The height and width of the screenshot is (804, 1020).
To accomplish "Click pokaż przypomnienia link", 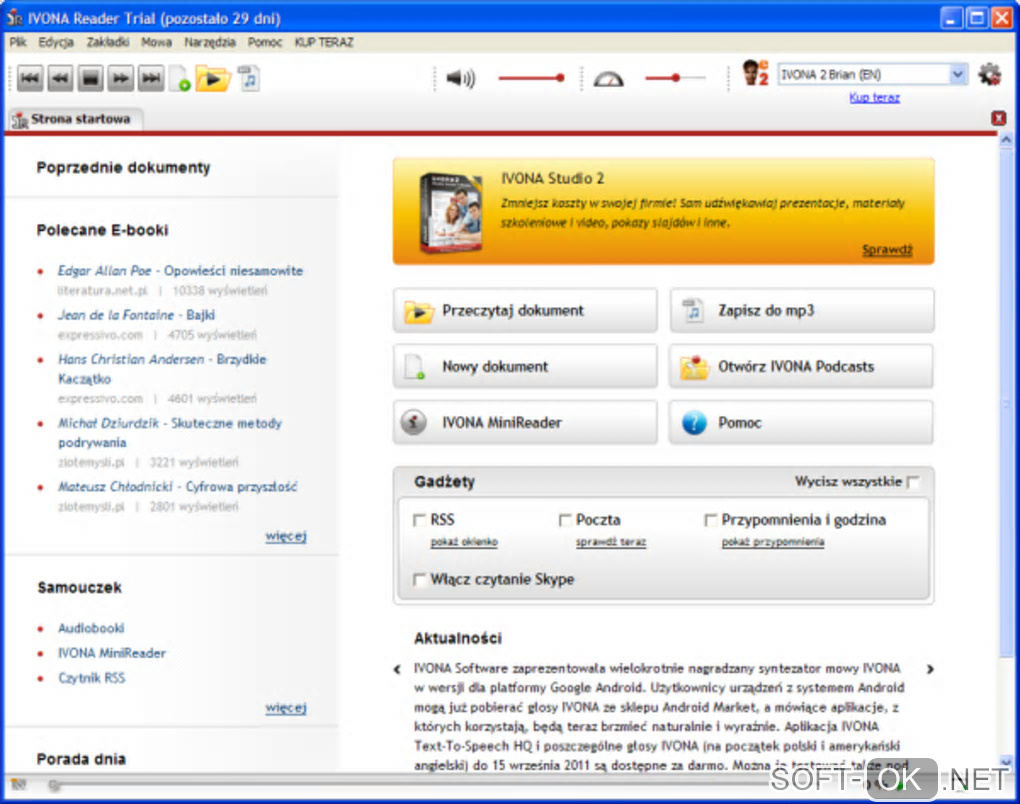I will pyautogui.click(x=773, y=542).
